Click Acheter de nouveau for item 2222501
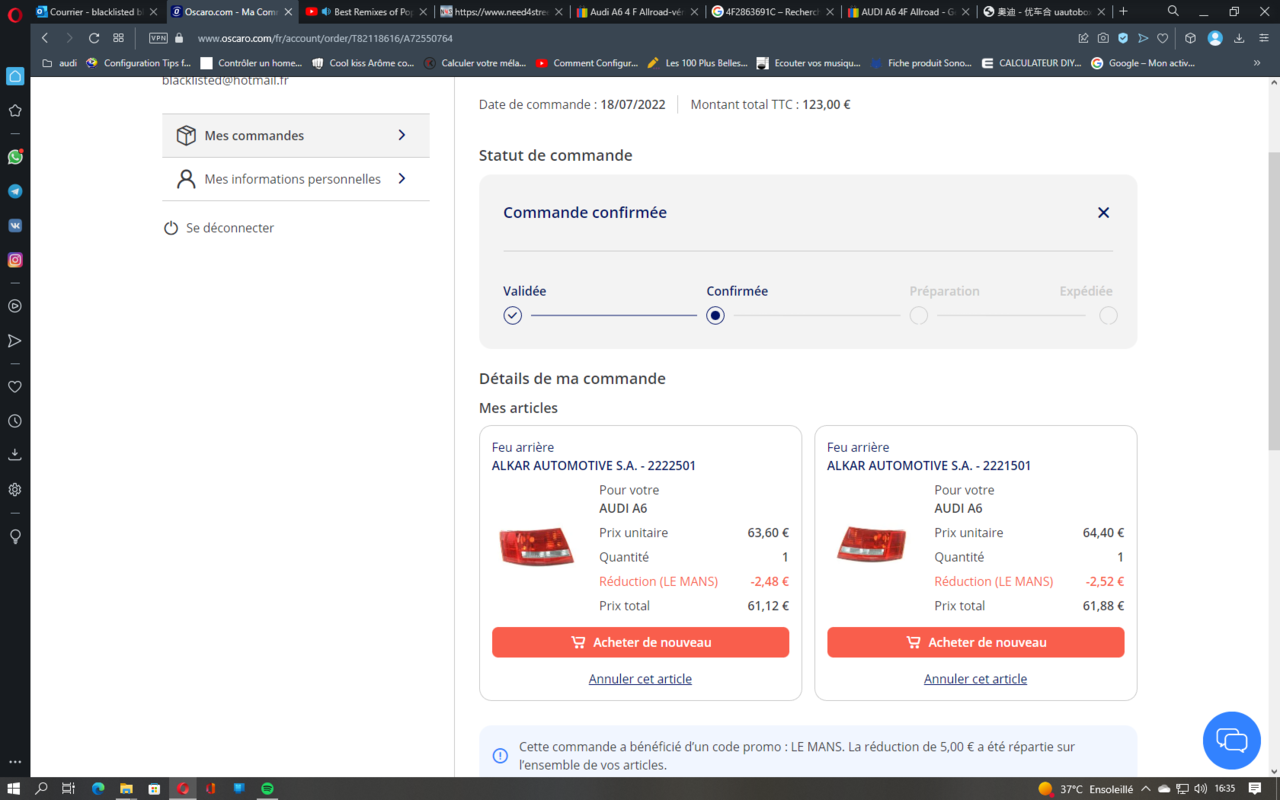Image resolution: width=1280 pixels, height=800 pixels. click(x=640, y=642)
